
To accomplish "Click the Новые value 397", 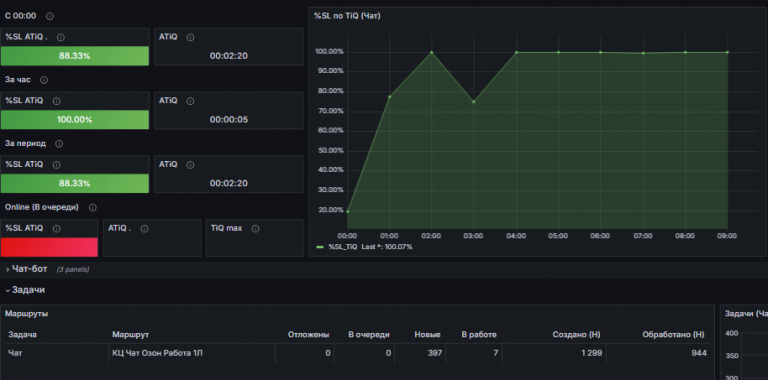I will click(x=434, y=353).
